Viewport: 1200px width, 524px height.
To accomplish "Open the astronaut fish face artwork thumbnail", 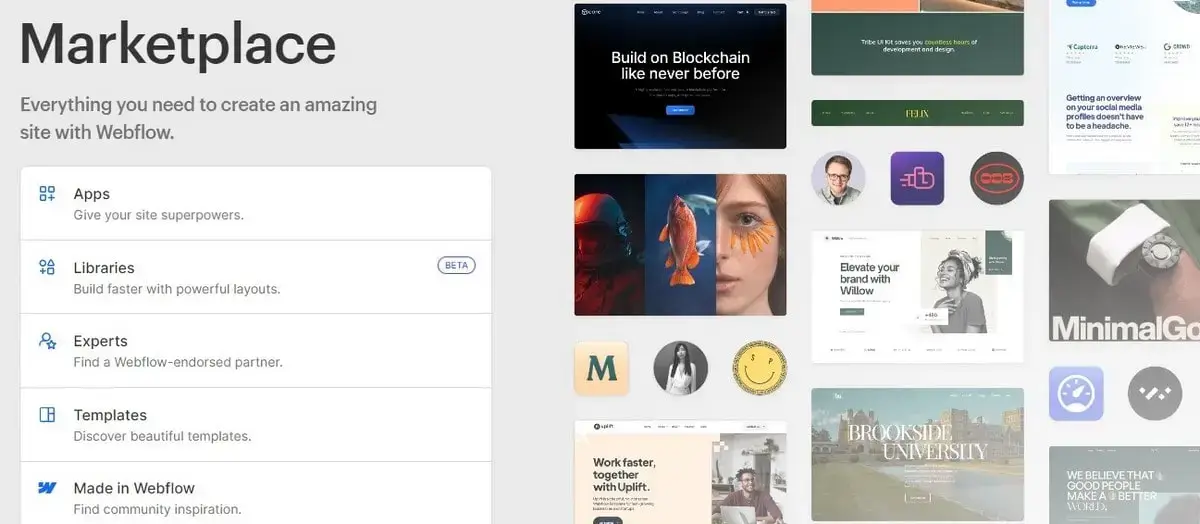I will [680, 245].
